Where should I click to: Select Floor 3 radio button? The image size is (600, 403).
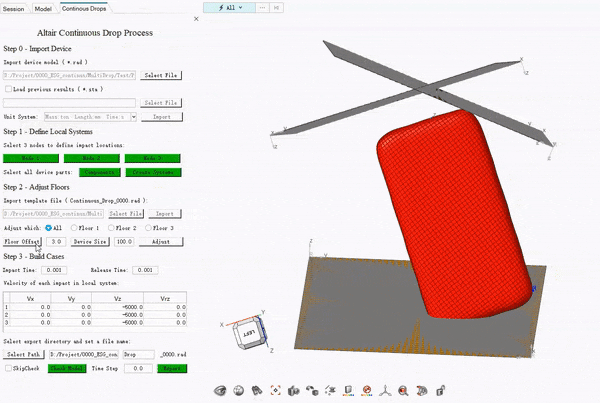(148, 228)
